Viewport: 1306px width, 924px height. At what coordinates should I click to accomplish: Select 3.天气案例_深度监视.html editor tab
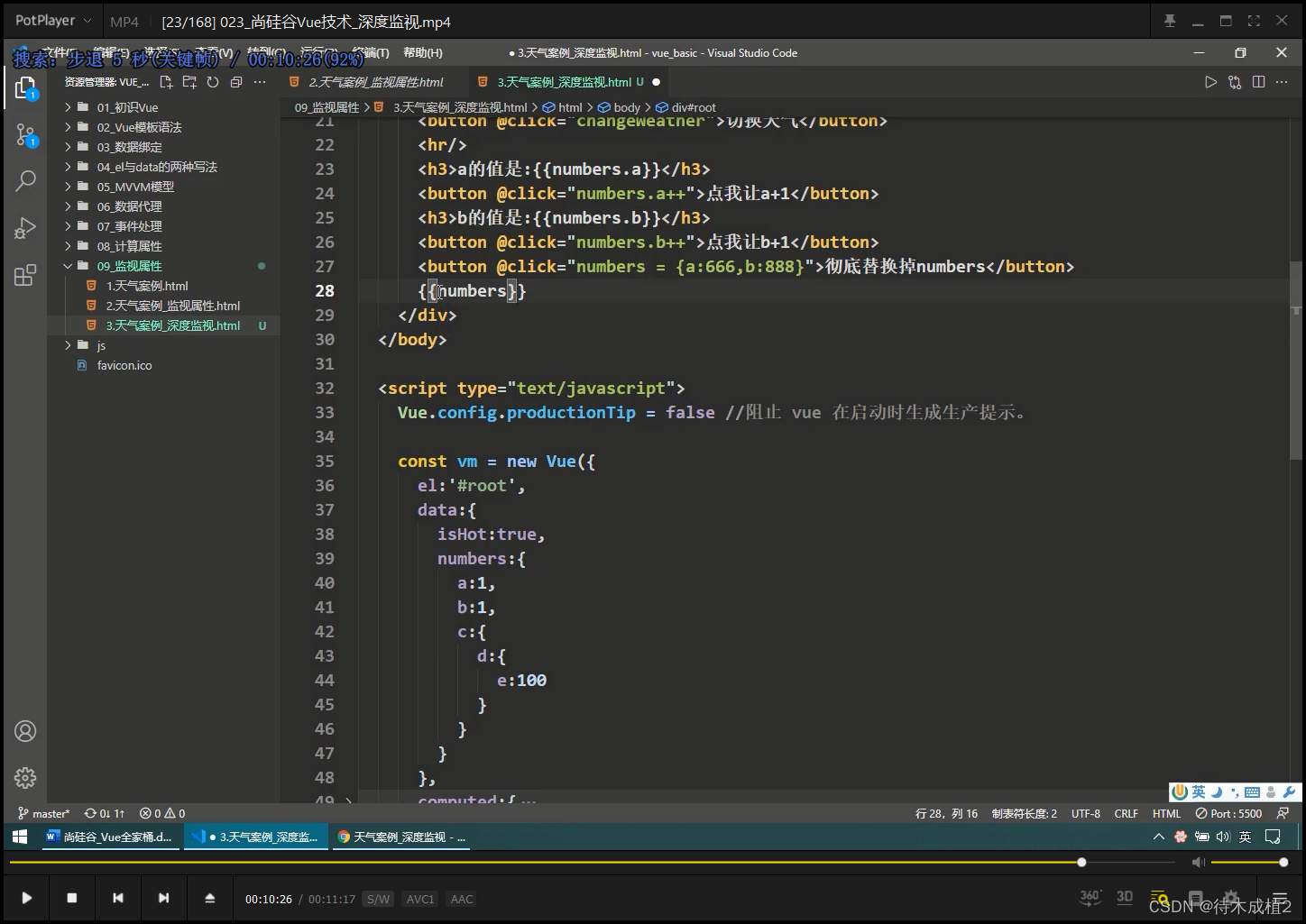[569, 82]
